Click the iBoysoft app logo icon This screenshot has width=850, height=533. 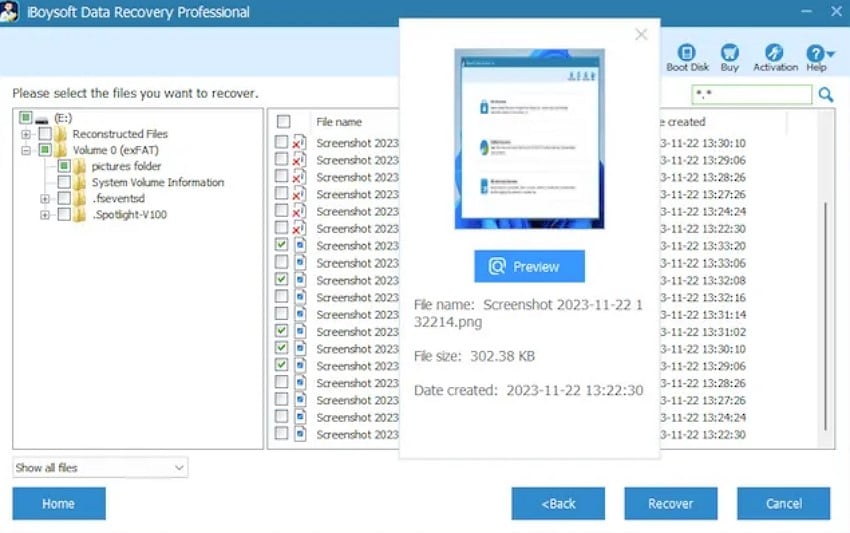point(9,11)
